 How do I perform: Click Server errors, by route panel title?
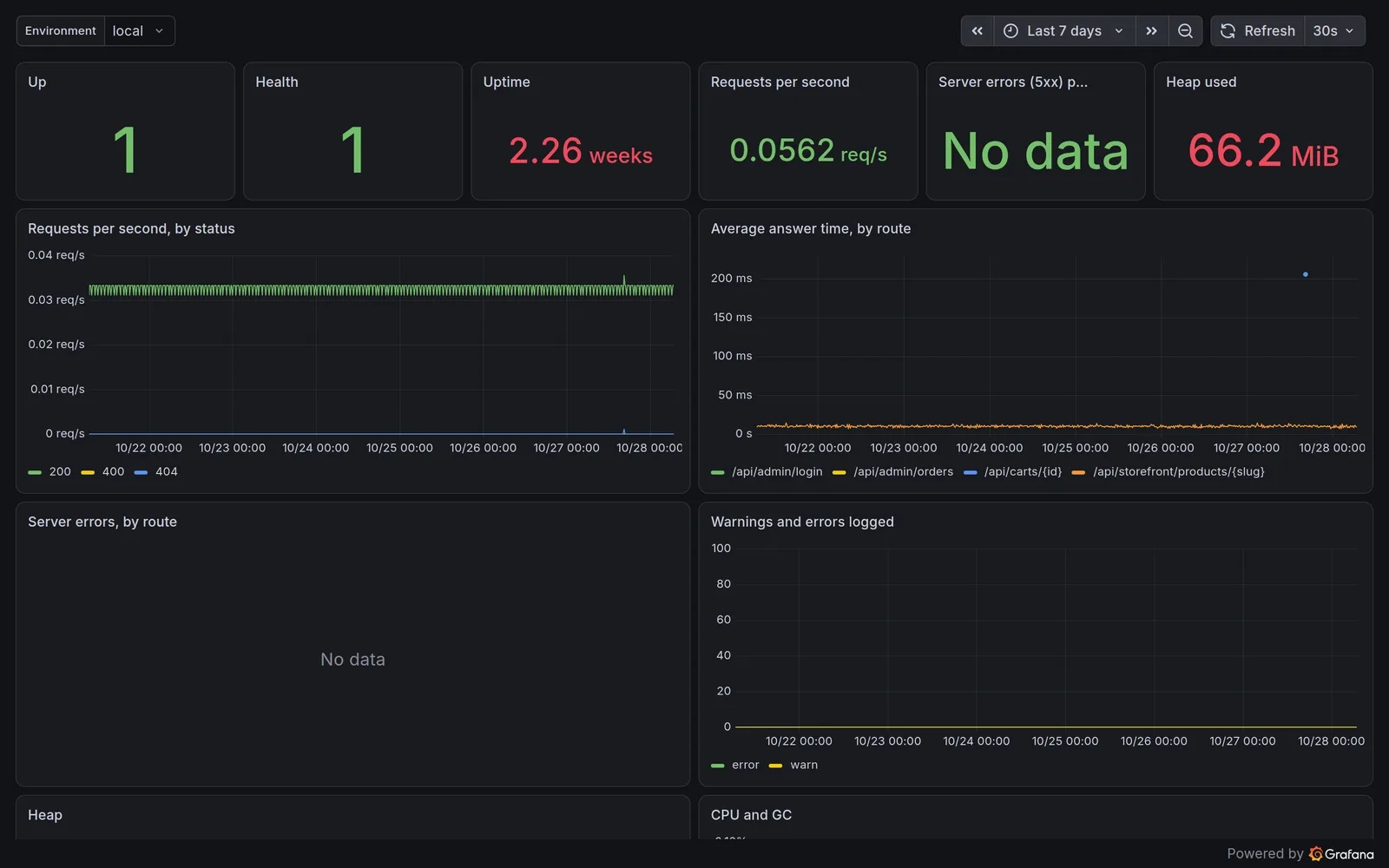pos(102,522)
